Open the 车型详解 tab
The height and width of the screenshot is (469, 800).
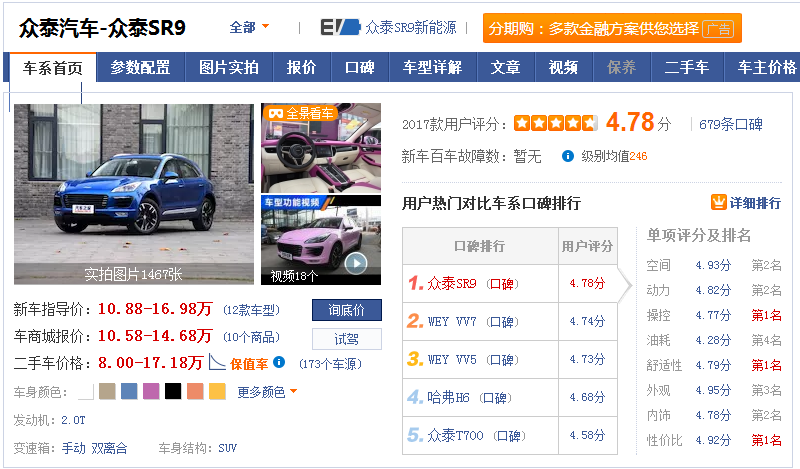point(433,67)
